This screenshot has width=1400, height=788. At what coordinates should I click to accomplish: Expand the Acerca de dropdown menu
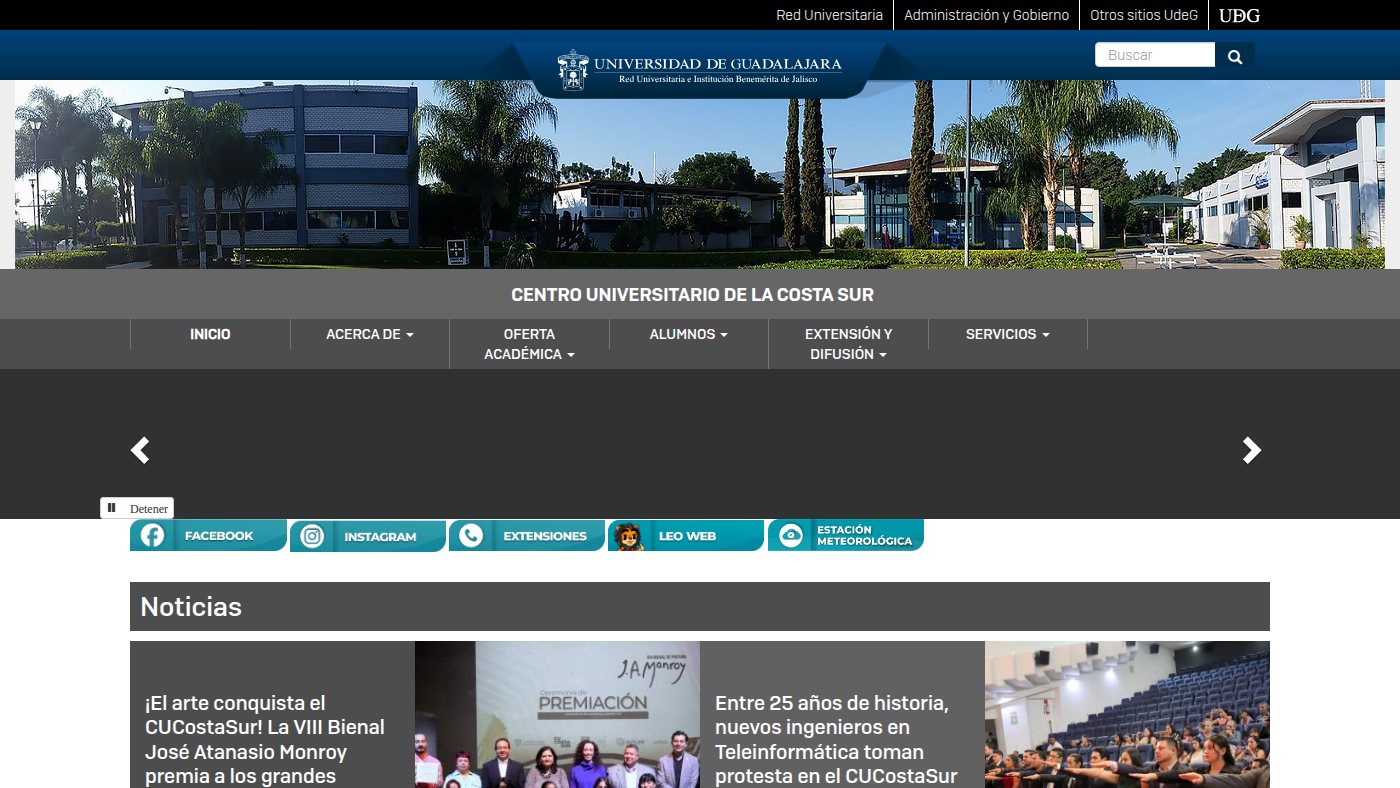tap(370, 334)
